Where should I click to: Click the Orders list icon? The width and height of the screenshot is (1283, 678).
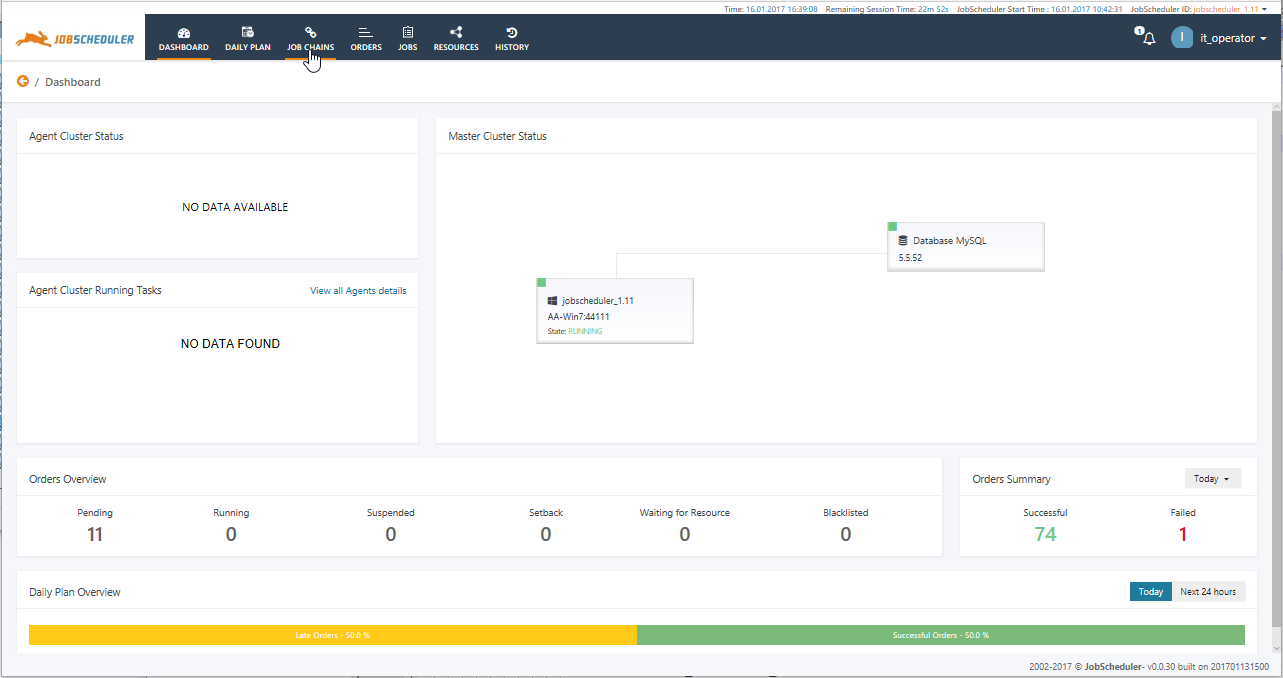point(366,32)
